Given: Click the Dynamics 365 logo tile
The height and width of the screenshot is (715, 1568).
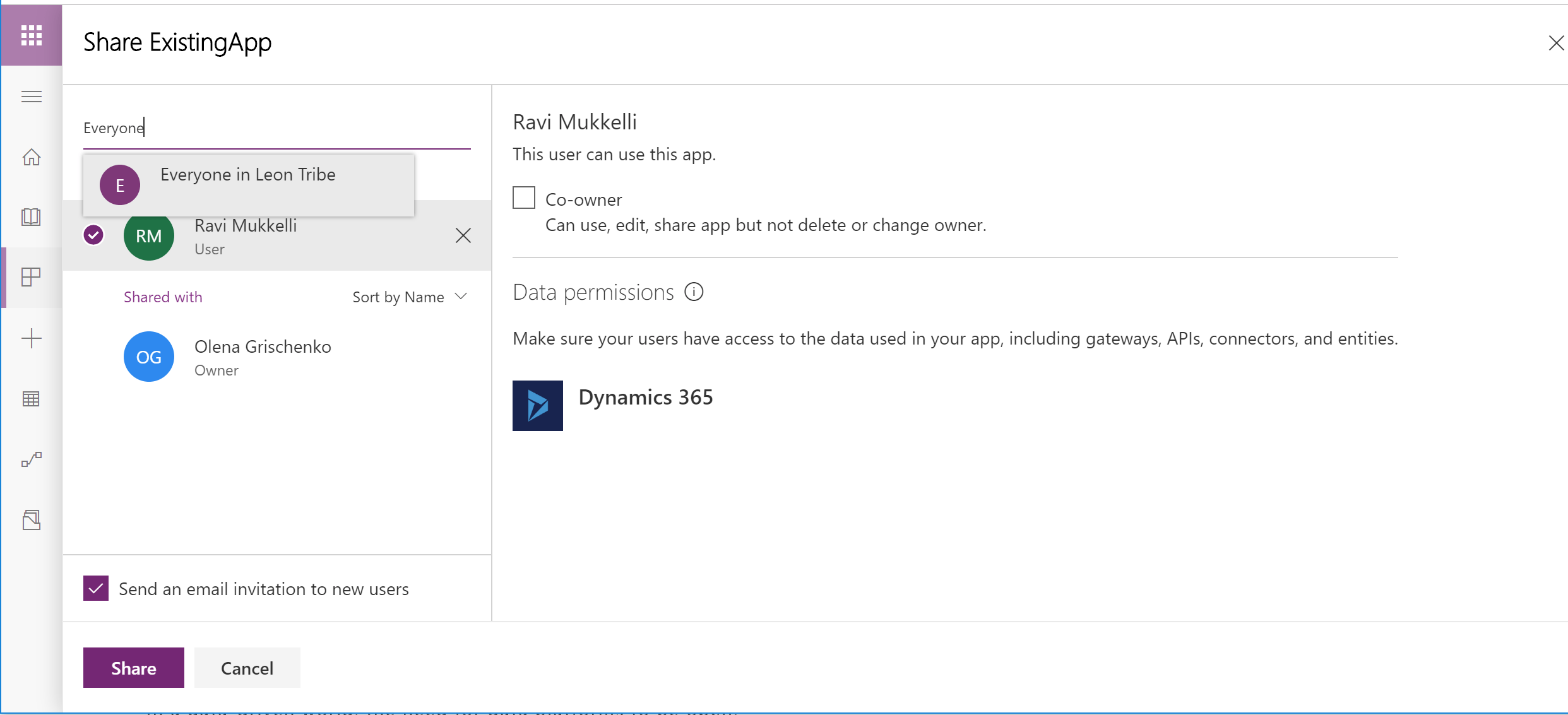Looking at the screenshot, I should click(537, 406).
